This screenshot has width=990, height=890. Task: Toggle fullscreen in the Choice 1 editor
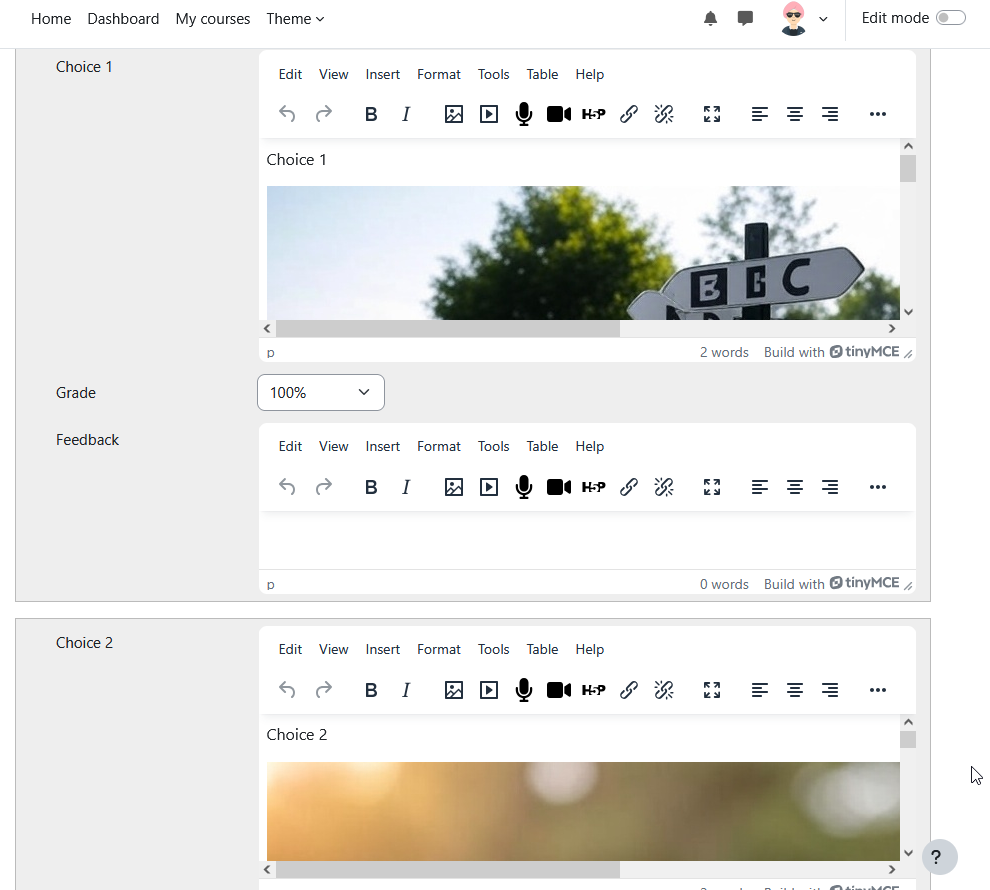pyautogui.click(x=712, y=114)
